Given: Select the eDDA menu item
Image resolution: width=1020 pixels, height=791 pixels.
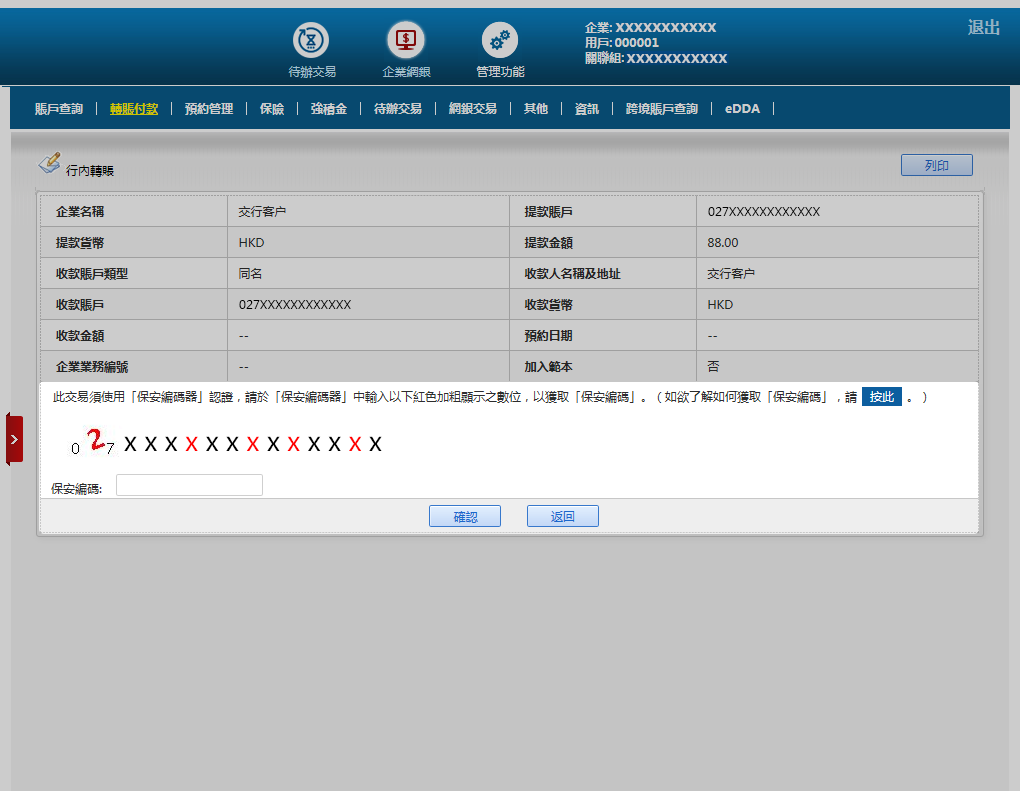Looking at the screenshot, I should click(x=742, y=109).
